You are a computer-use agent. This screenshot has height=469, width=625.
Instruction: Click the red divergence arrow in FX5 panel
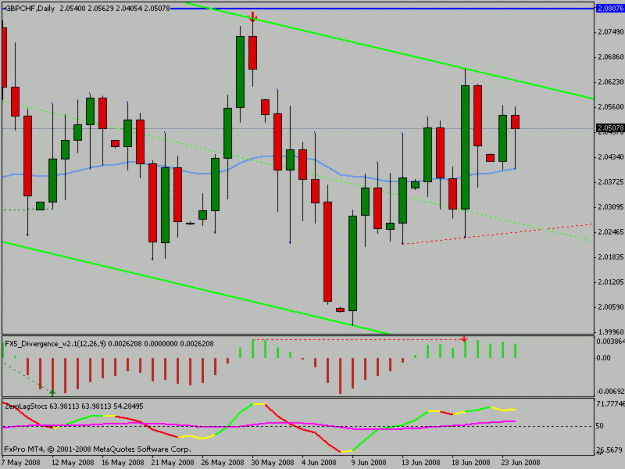464,339
